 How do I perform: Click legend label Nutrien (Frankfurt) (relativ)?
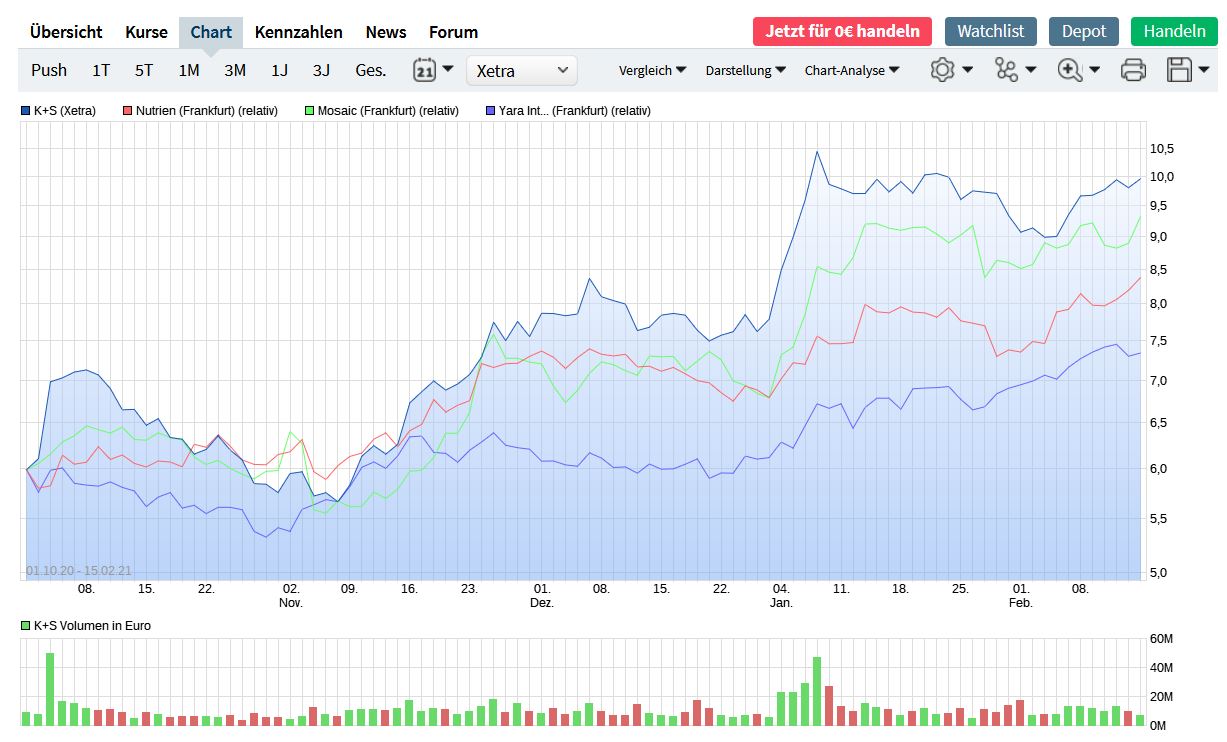[207, 111]
